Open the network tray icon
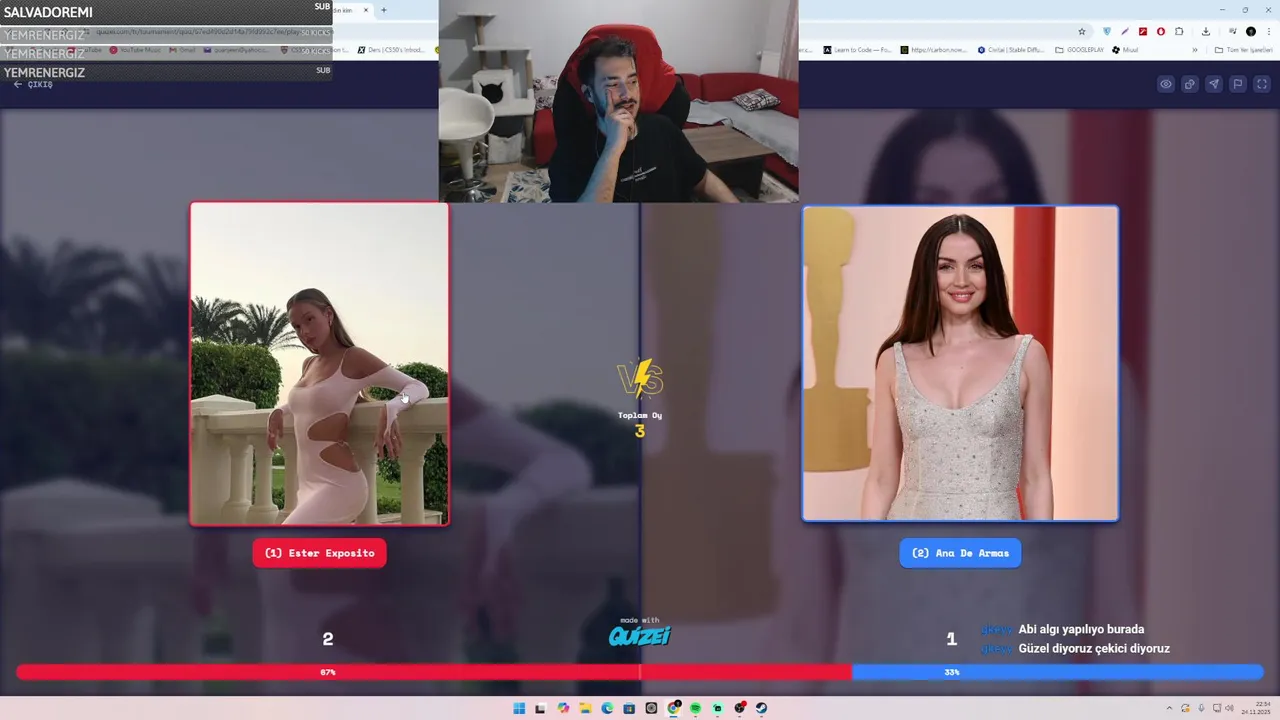This screenshot has width=1280, height=720. pos(1216,708)
